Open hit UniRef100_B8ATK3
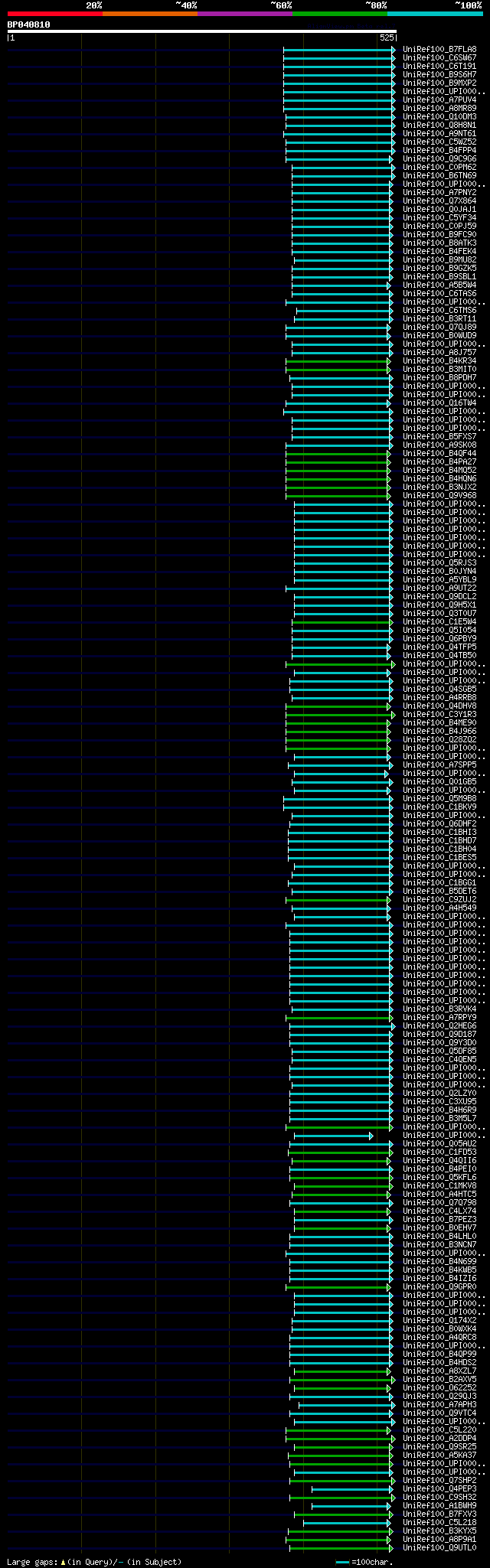 tap(439, 243)
